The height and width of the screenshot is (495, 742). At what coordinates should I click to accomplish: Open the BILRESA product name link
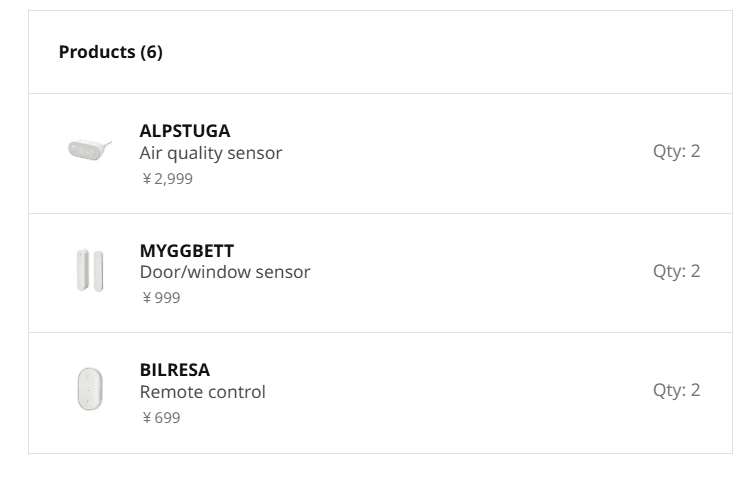pyautogui.click(x=175, y=370)
